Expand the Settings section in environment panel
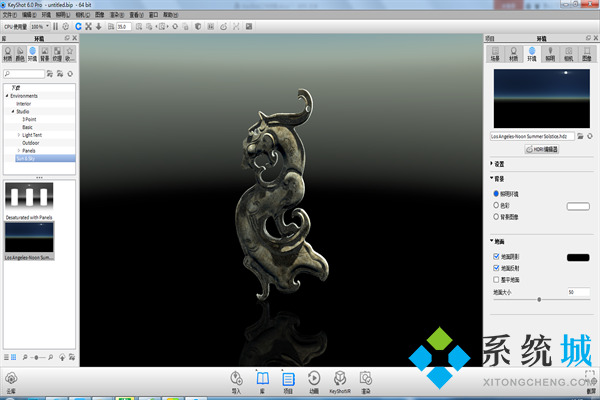 (492, 163)
